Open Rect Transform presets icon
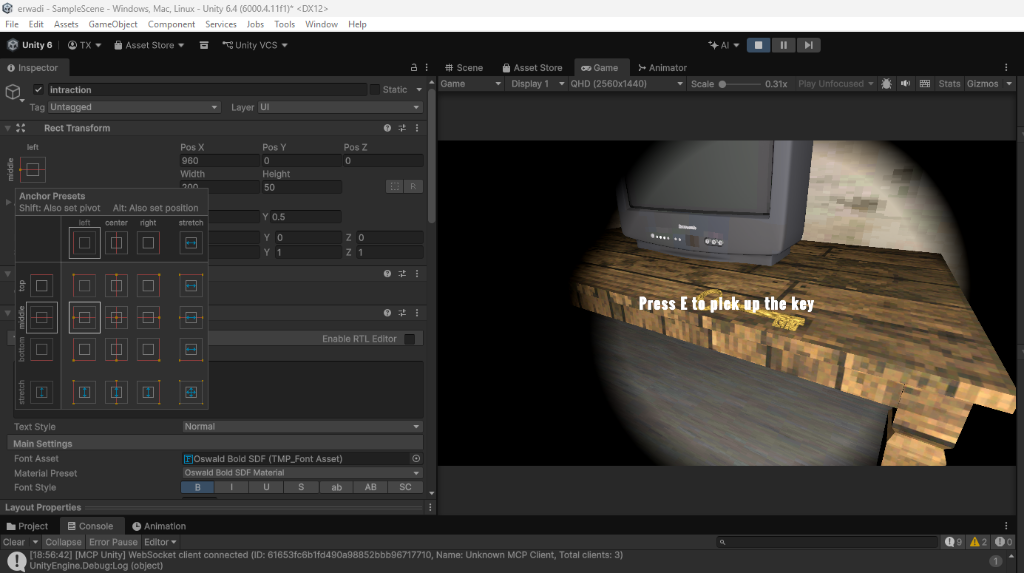The width and height of the screenshot is (1024, 573). [x=402, y=128]
